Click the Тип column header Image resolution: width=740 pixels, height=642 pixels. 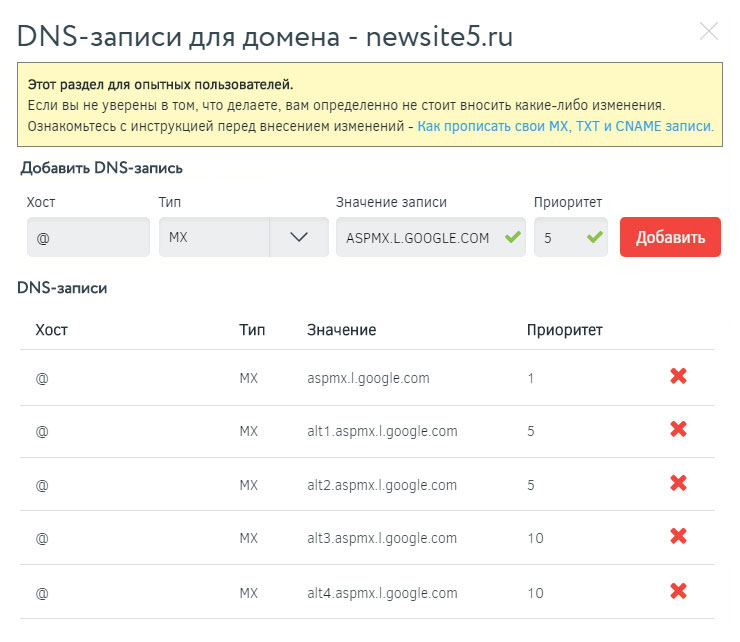(x=251, y=330)
